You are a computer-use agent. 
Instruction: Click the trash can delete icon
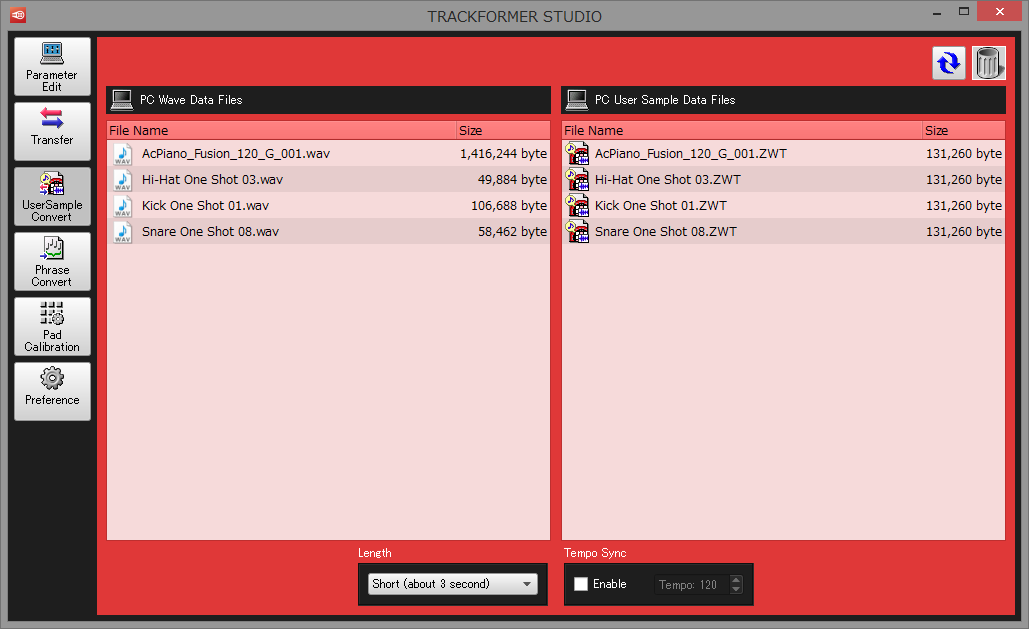tap(988, 63)
